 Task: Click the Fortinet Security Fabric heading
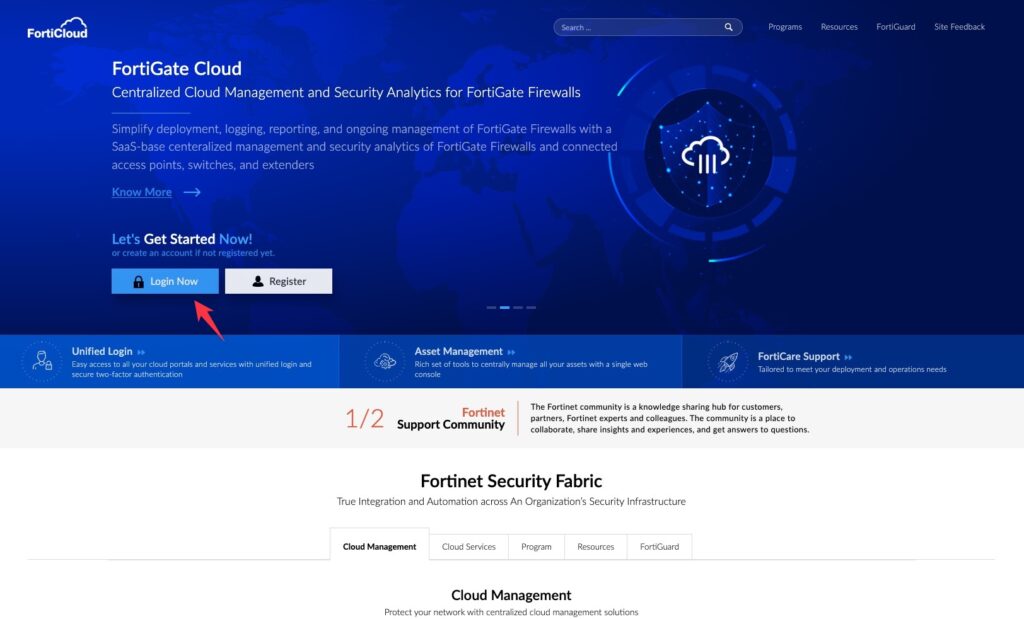[x=511, y=481]
